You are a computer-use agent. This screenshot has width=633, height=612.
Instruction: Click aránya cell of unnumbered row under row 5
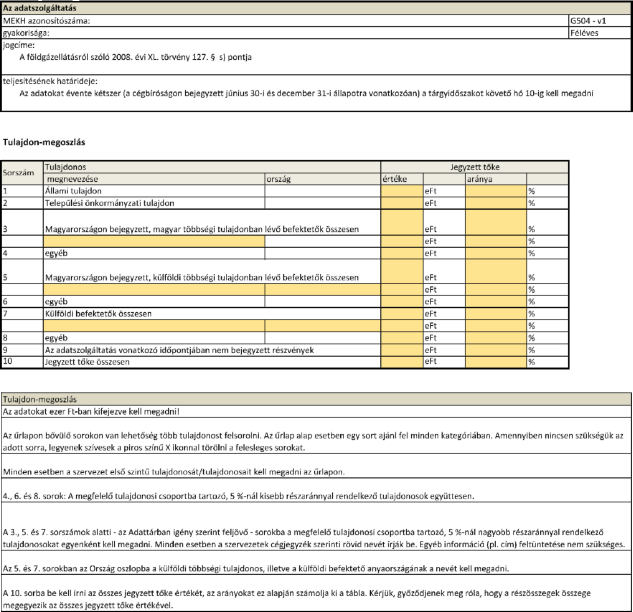point(496,290)
